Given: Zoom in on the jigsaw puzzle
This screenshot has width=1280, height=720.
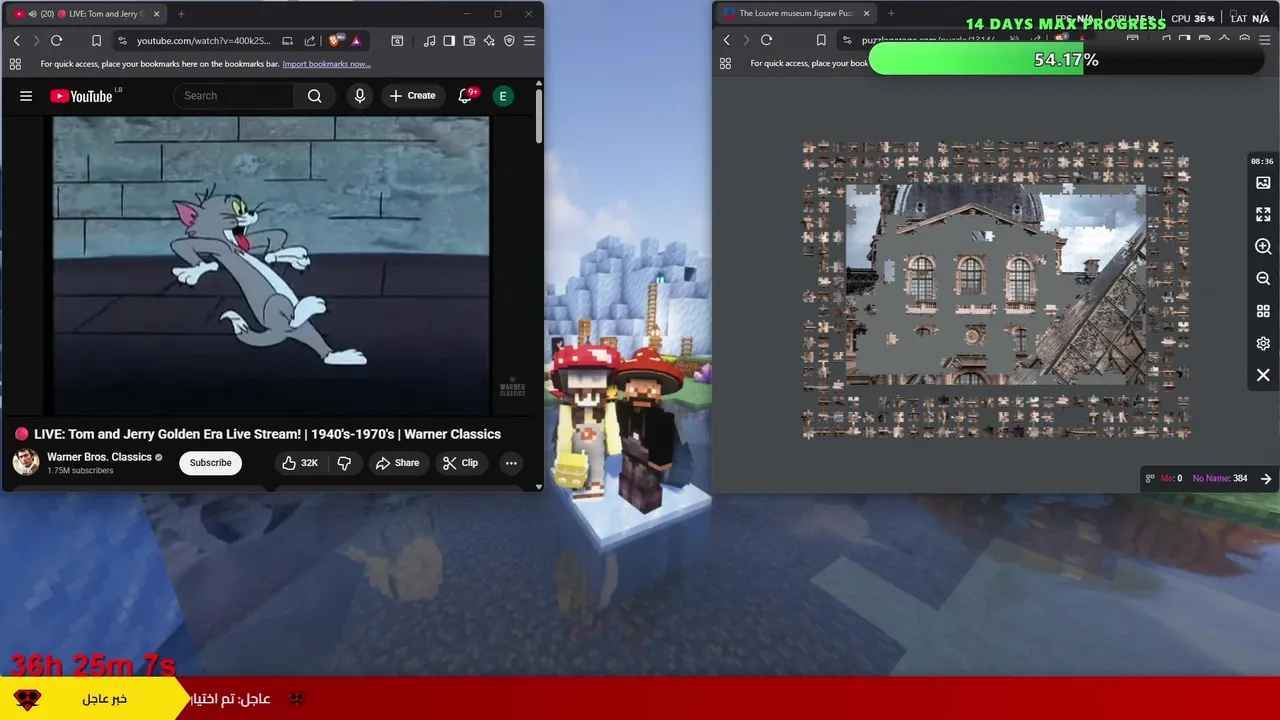Looking at the screenshot, I should 1263,247.
